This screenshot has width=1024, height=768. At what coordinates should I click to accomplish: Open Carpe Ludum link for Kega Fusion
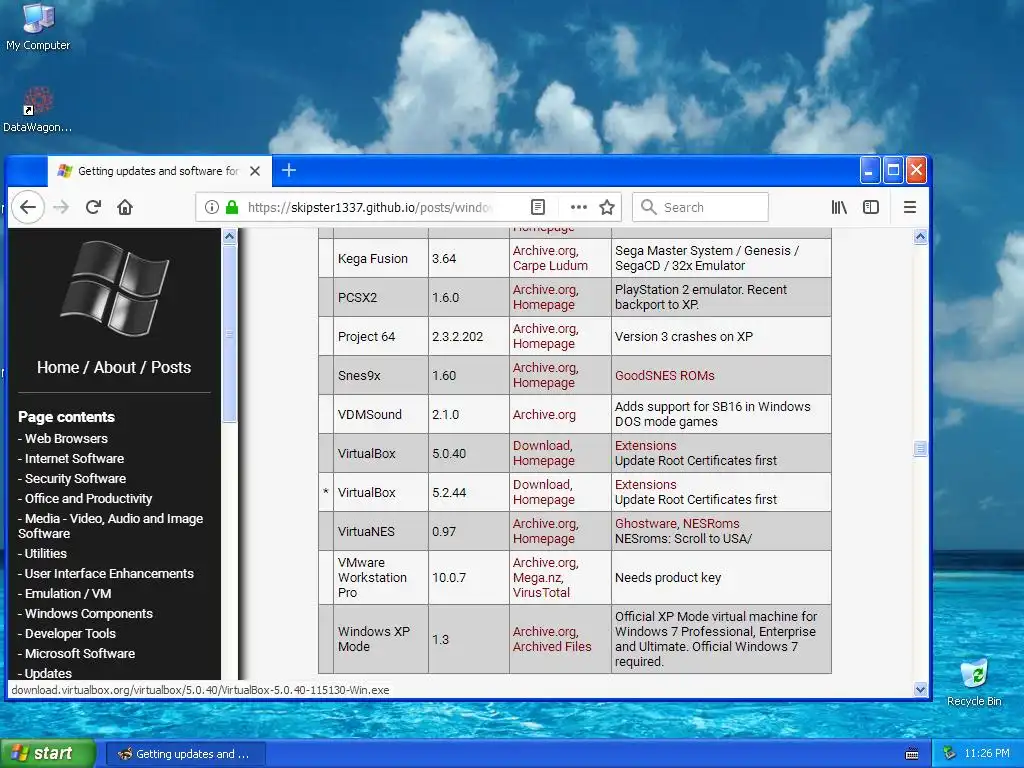(550, 266)
